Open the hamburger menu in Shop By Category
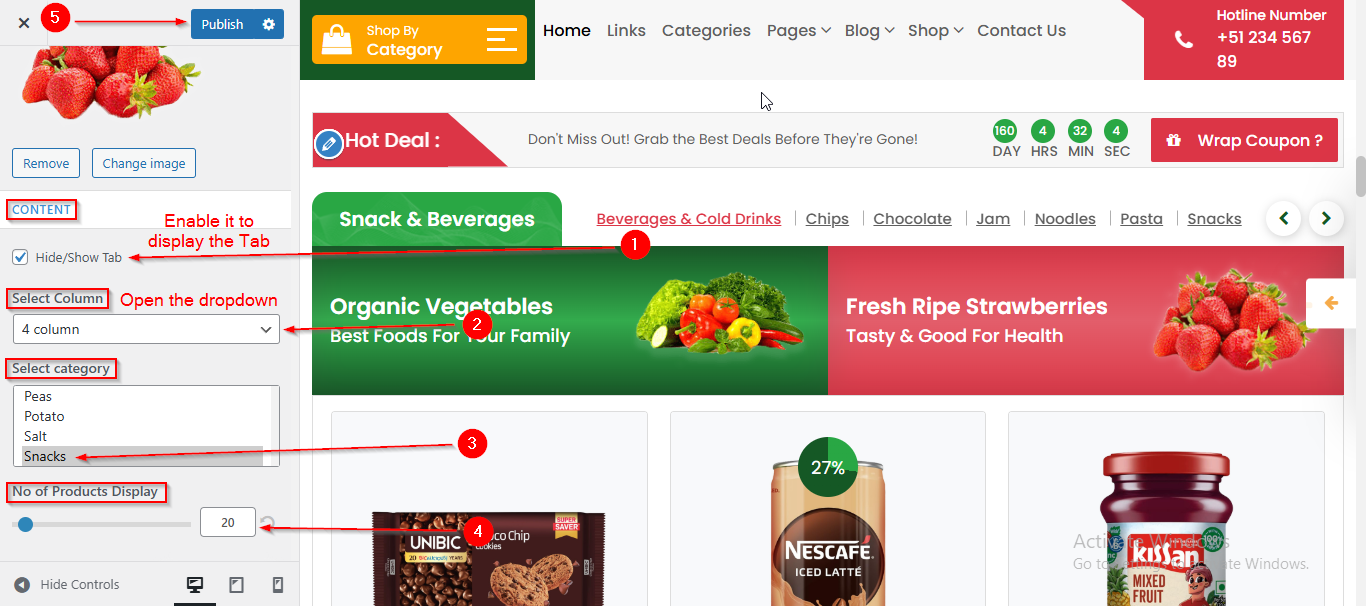This screenshot has height=606, width=1366. 501,40
